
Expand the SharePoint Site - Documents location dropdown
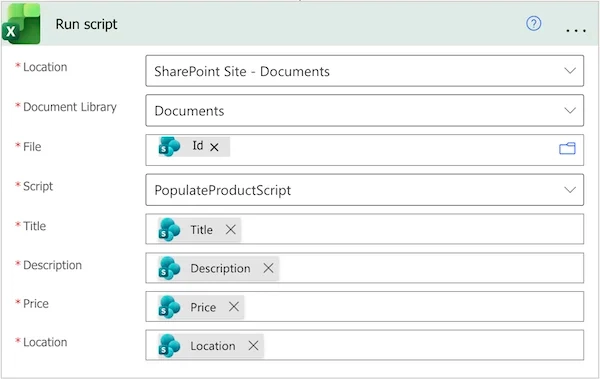(570, 71)
